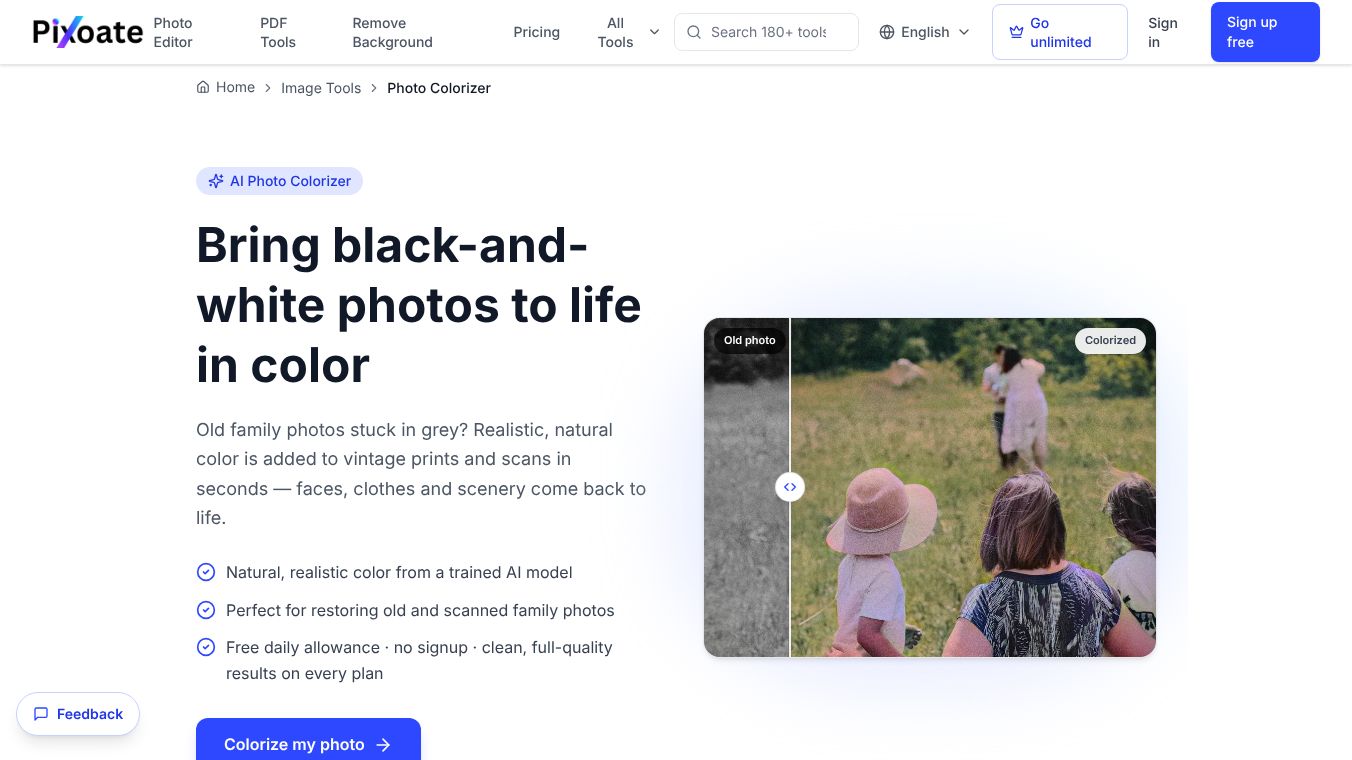This screenshot has height=760, width=1352.
Task: Click the check icon beside Free daily allowance
Action: pyautogui.click(x=206, y=647)
